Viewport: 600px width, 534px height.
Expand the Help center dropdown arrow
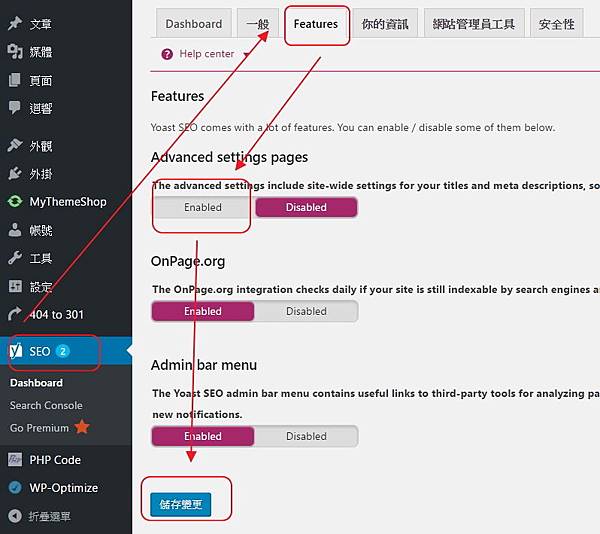click(x=246, y=54)
